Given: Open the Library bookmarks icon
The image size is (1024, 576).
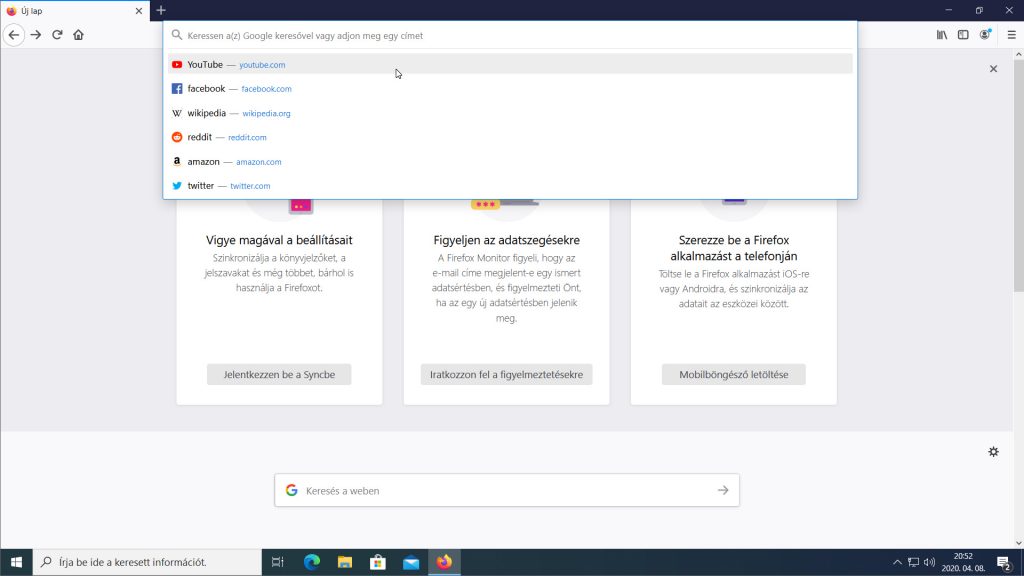Looking at the screenshot, I should coord(942,35).
